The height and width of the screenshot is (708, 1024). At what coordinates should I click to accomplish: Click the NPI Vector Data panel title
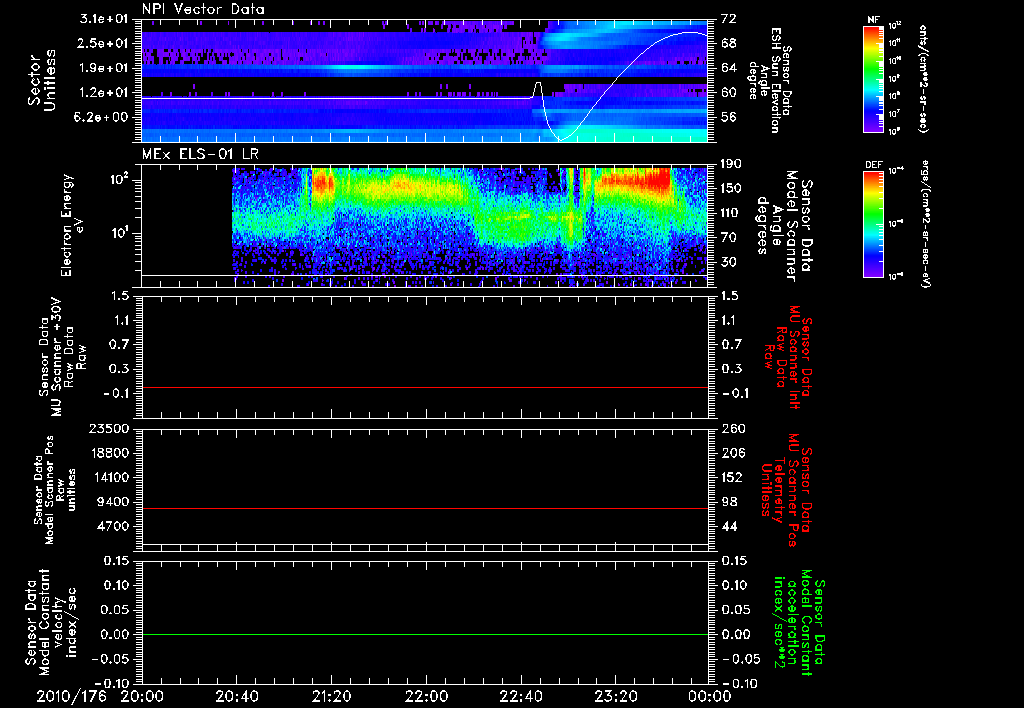tap(204, 9)
